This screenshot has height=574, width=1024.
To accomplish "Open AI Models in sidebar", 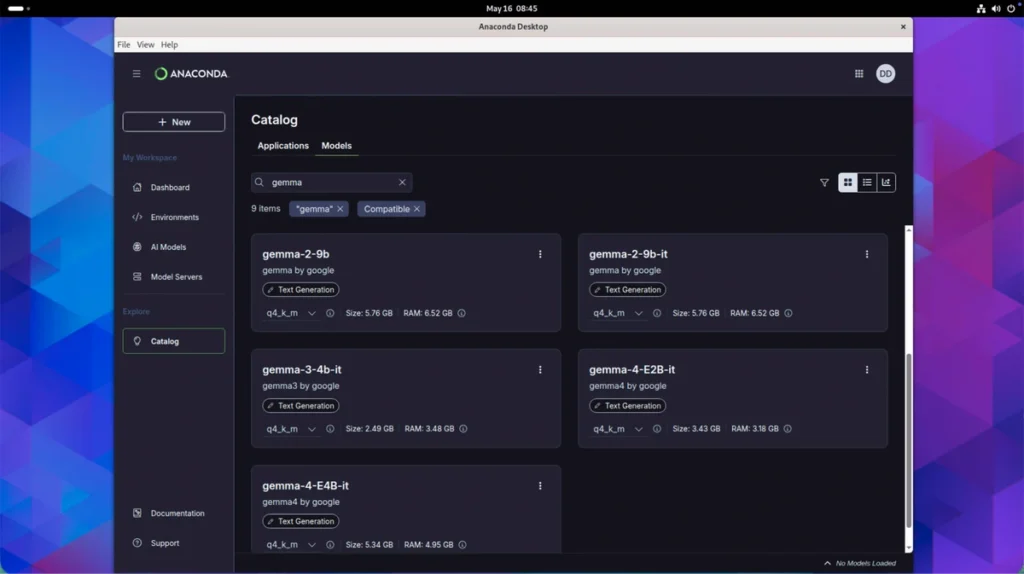I will coord(174,247).
